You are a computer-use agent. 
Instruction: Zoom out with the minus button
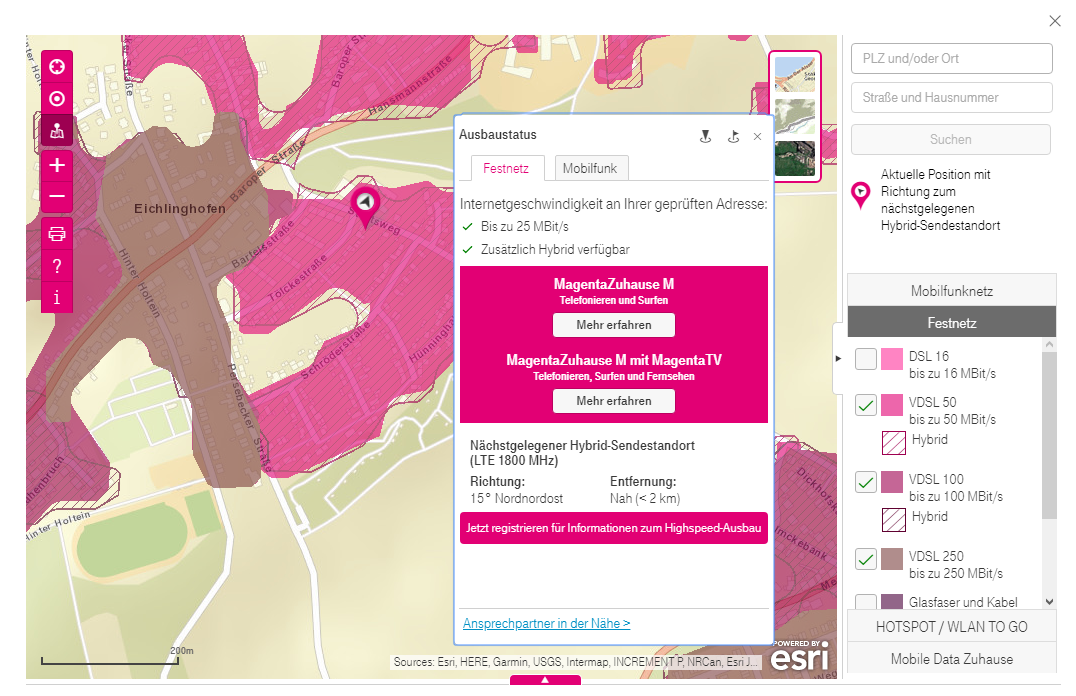pyautogui.click(x=57, y=196)
